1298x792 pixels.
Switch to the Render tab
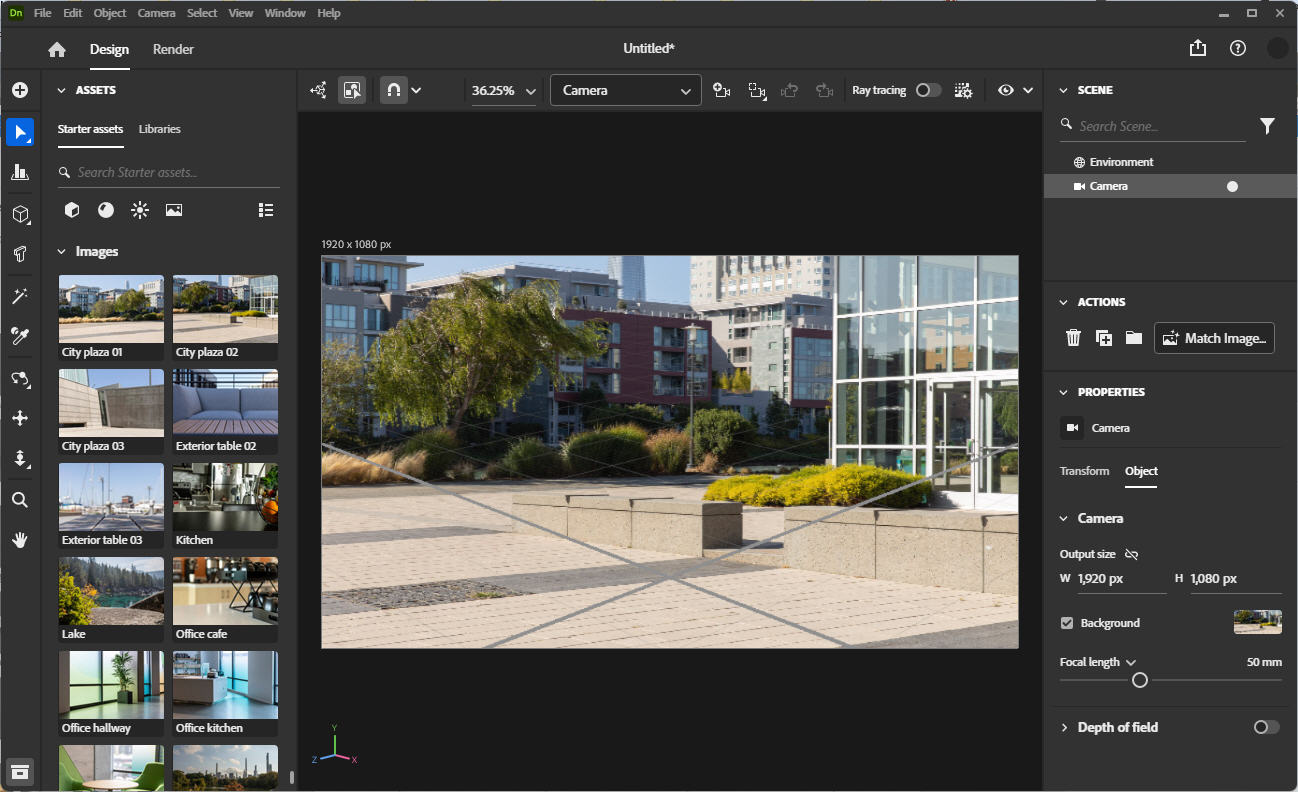click(172, 48)
